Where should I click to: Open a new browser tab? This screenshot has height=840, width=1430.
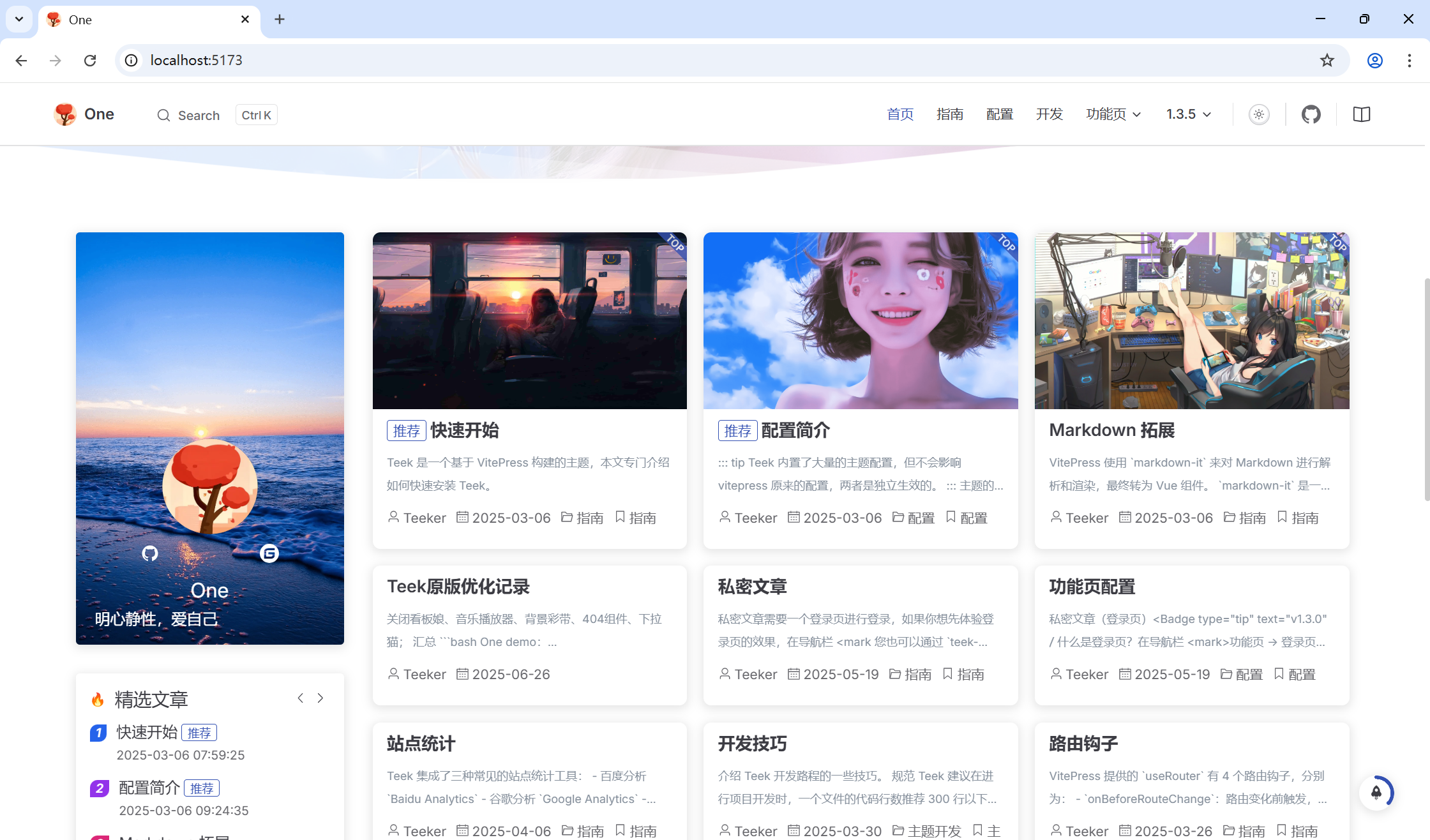coord(280,19)
